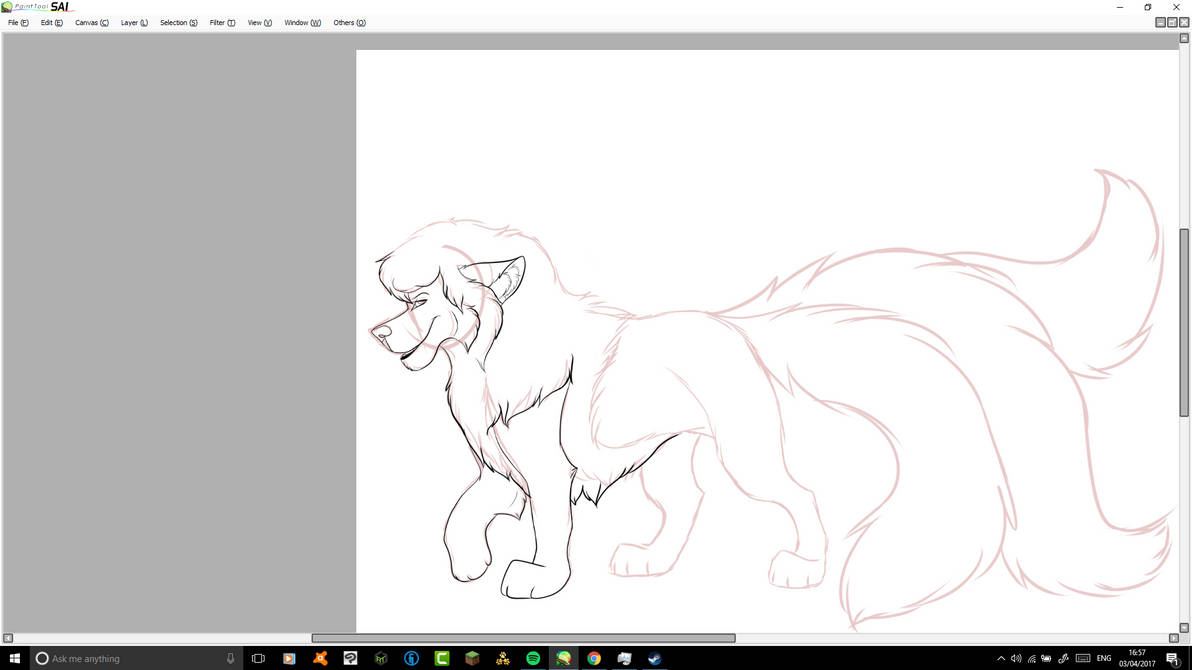This screenshot has height=670, width=1192.
Task: Open the Edit menu
Action: click(x=52, y=23)
